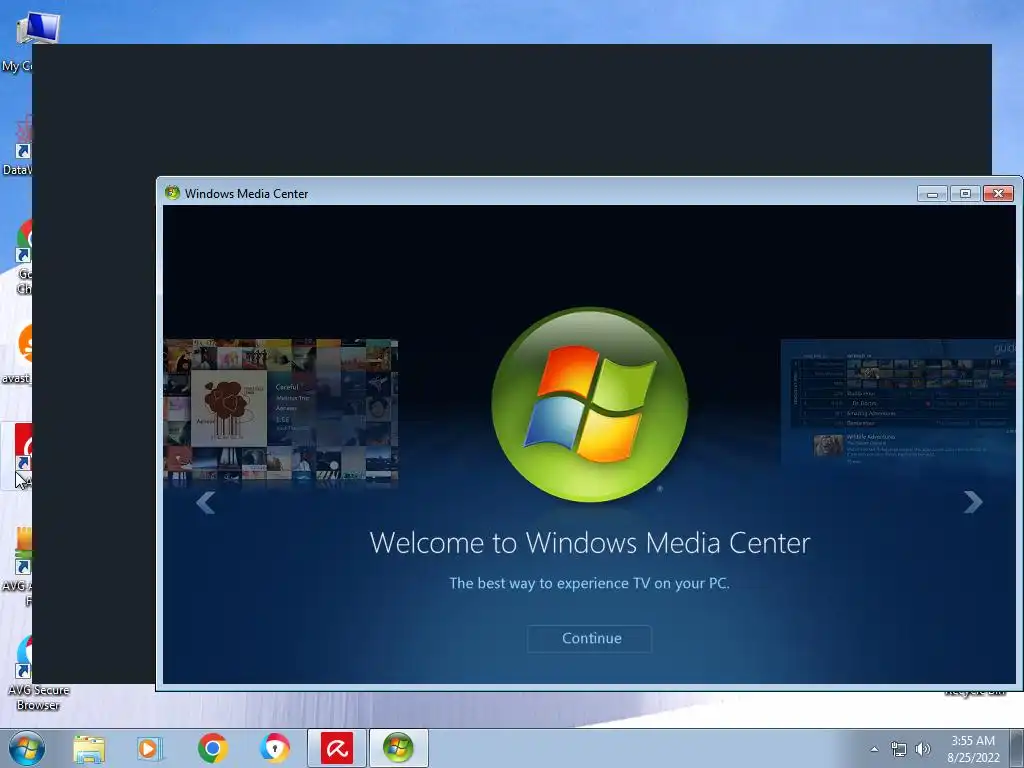The height and width of the screenshot is (768, 1024).
Task: Select the DataV desktop shortcut
Action: [x=16, y=145]
